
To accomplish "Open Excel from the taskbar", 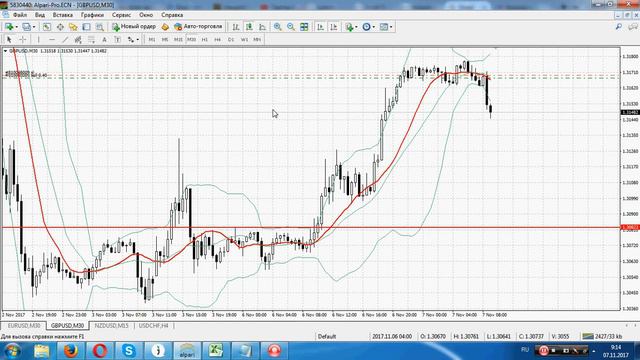I will (x=216, y=350).
